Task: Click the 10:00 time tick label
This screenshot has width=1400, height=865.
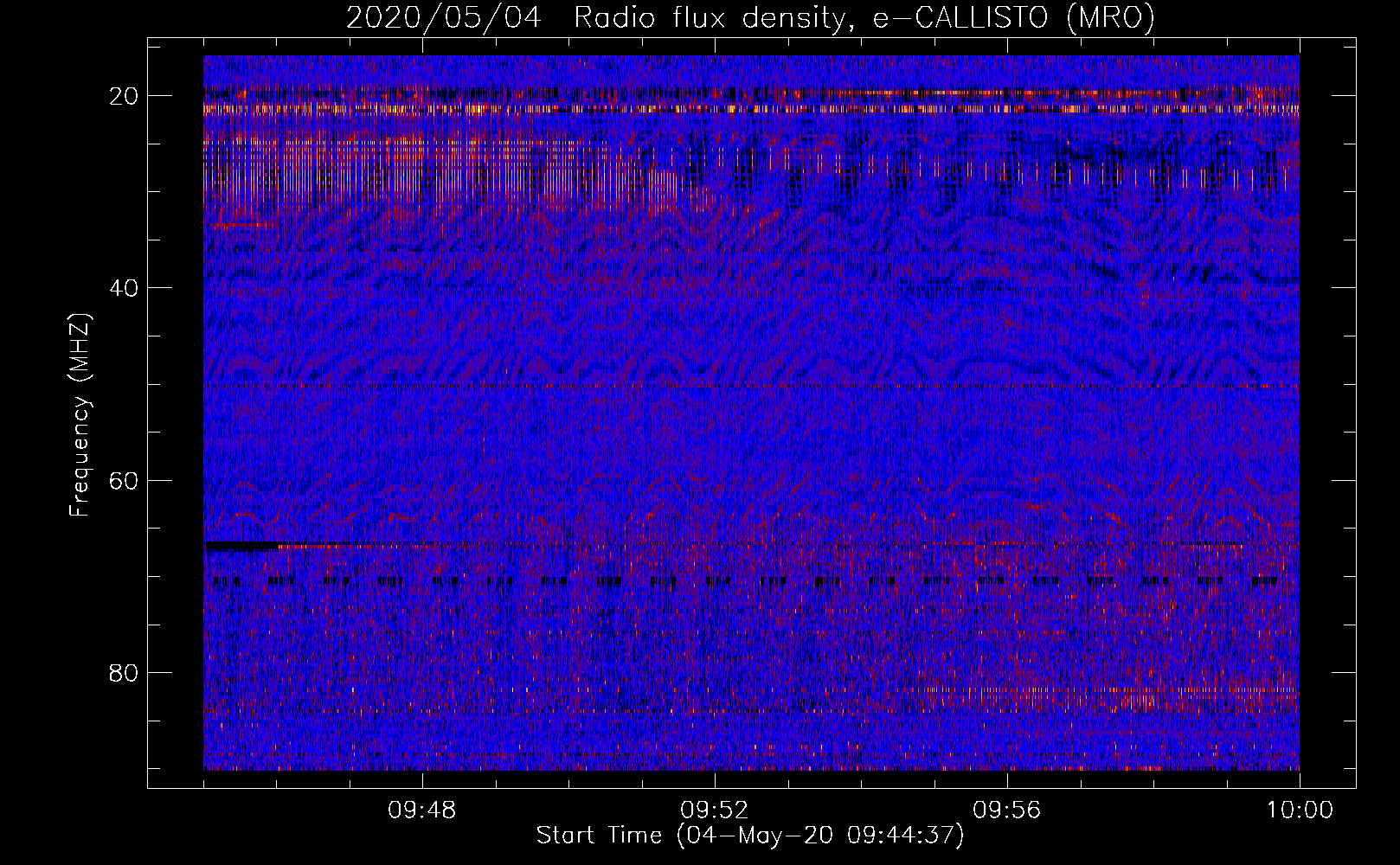Action: [1300, 811]
